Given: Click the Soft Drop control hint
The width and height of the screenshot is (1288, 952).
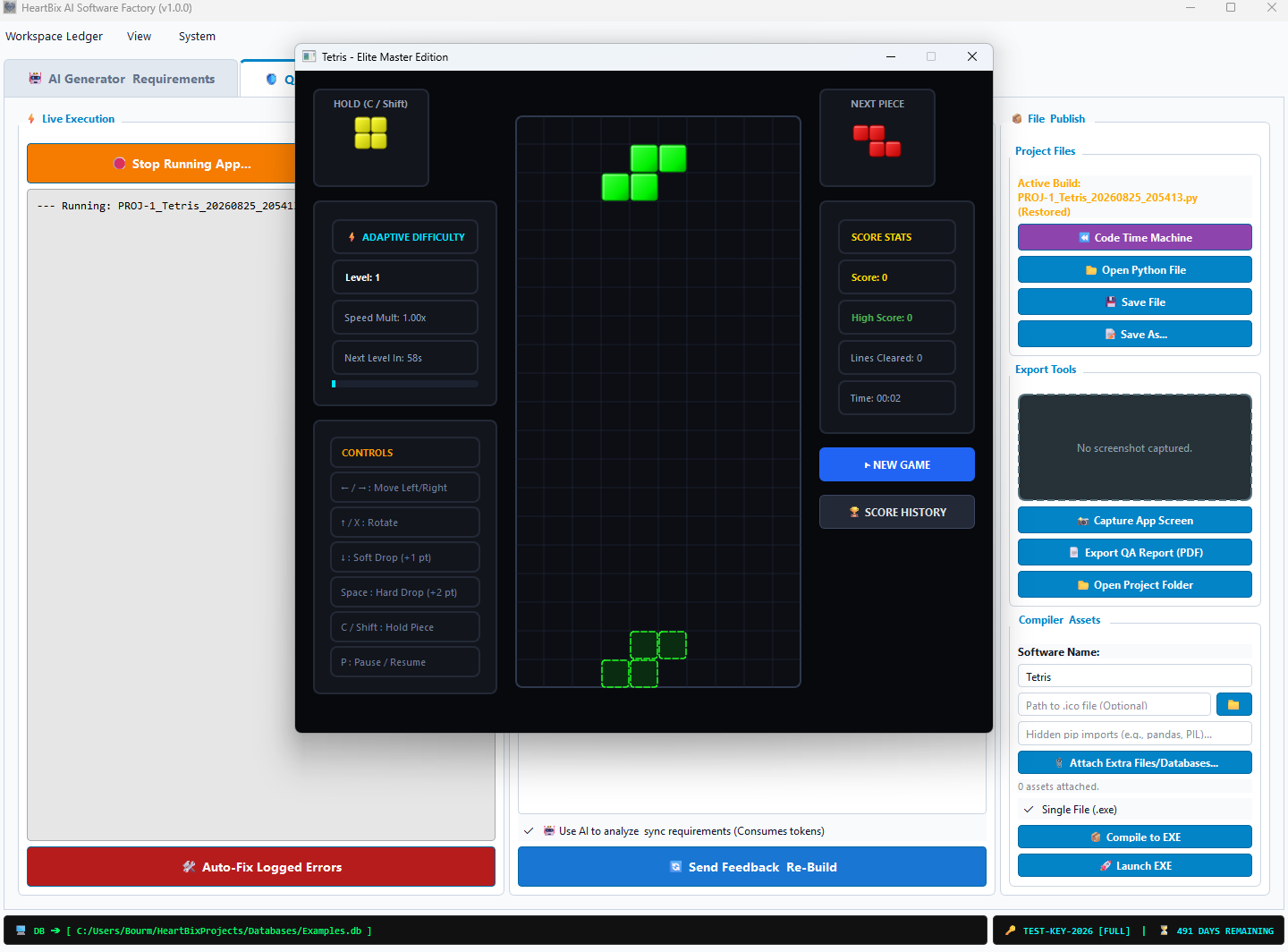Looking at the screenshot, I should click(405, 557).
